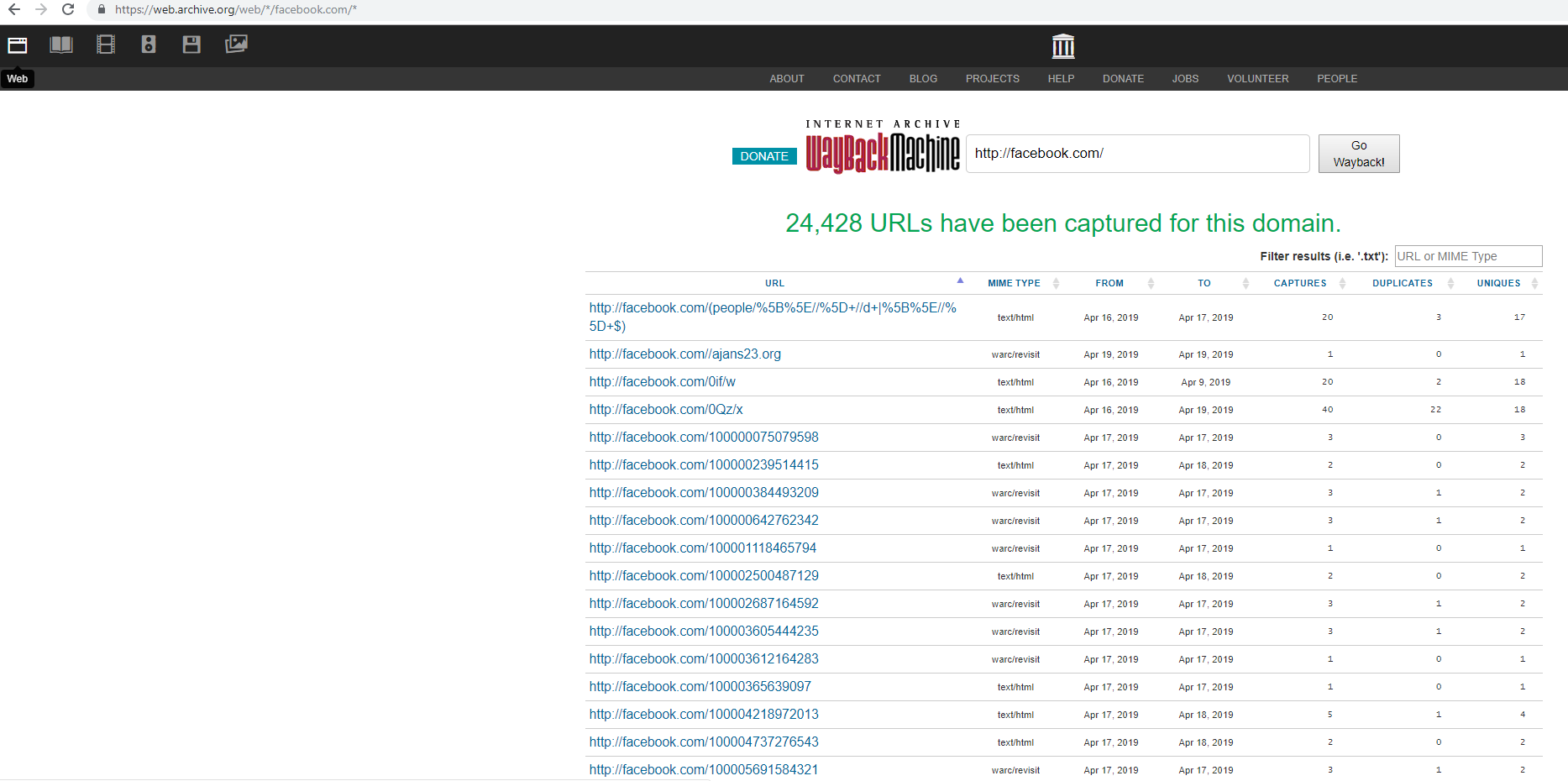This screenshot has width=1568, height=781.
Task: Click captures count 40 in 0Qz/x row
Action: [x=1327, y=410]
